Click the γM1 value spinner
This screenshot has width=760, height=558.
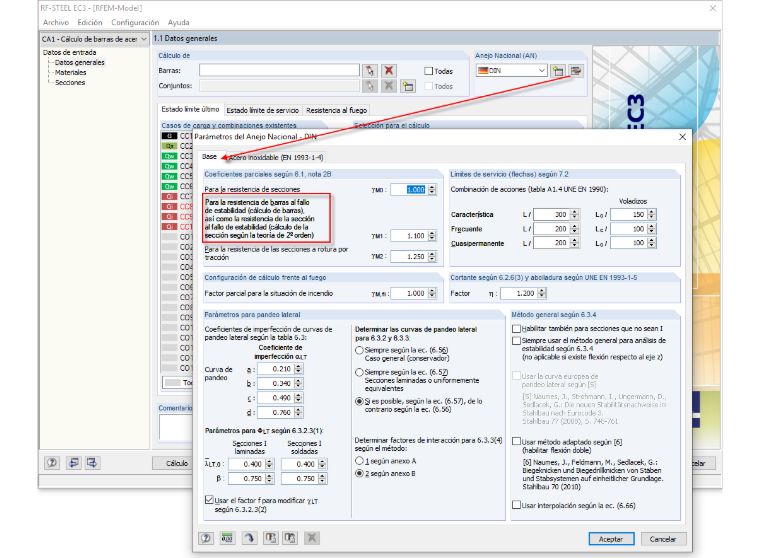pos(432,236)
